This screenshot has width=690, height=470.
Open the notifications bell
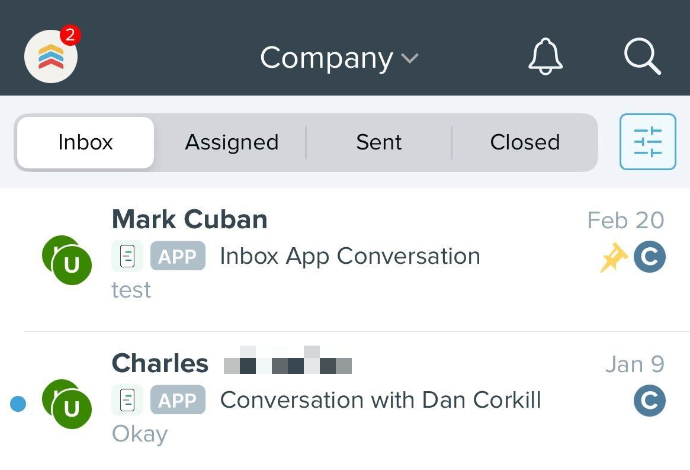(545, 57)
